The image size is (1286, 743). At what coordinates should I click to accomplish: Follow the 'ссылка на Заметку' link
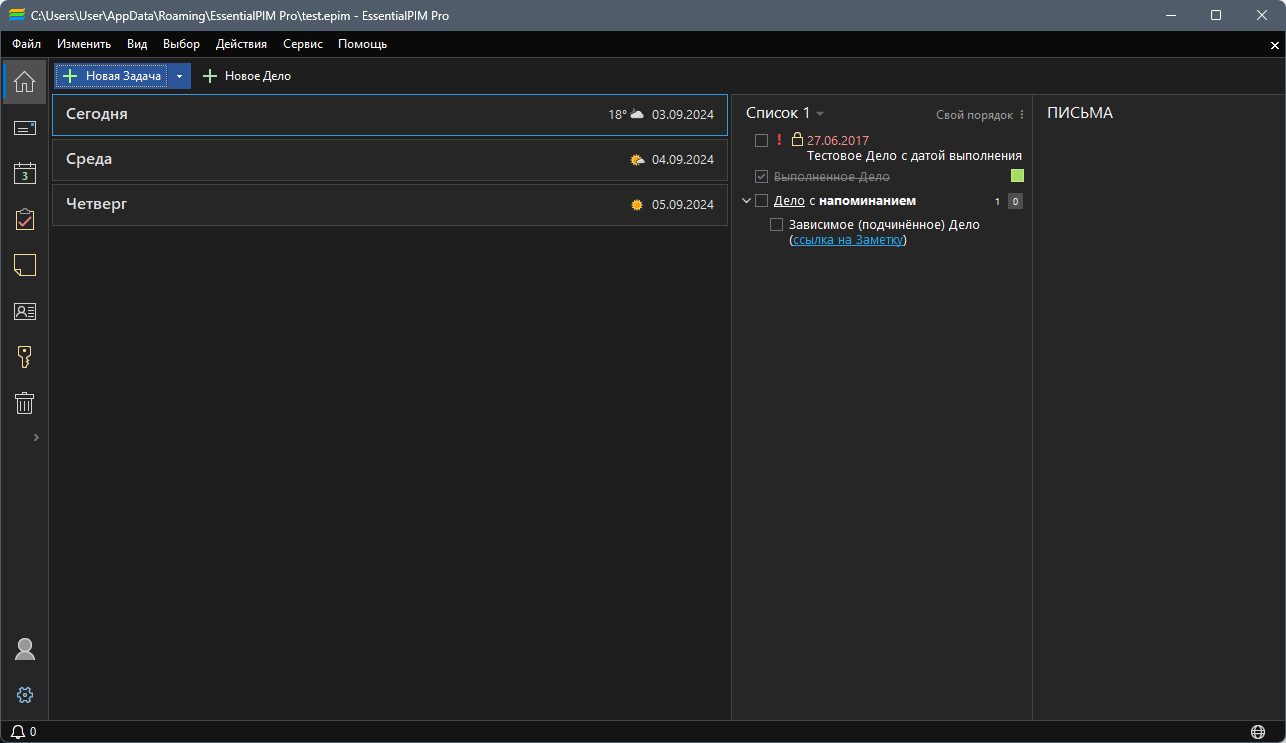pyautogui.click(x=848, y=240)
